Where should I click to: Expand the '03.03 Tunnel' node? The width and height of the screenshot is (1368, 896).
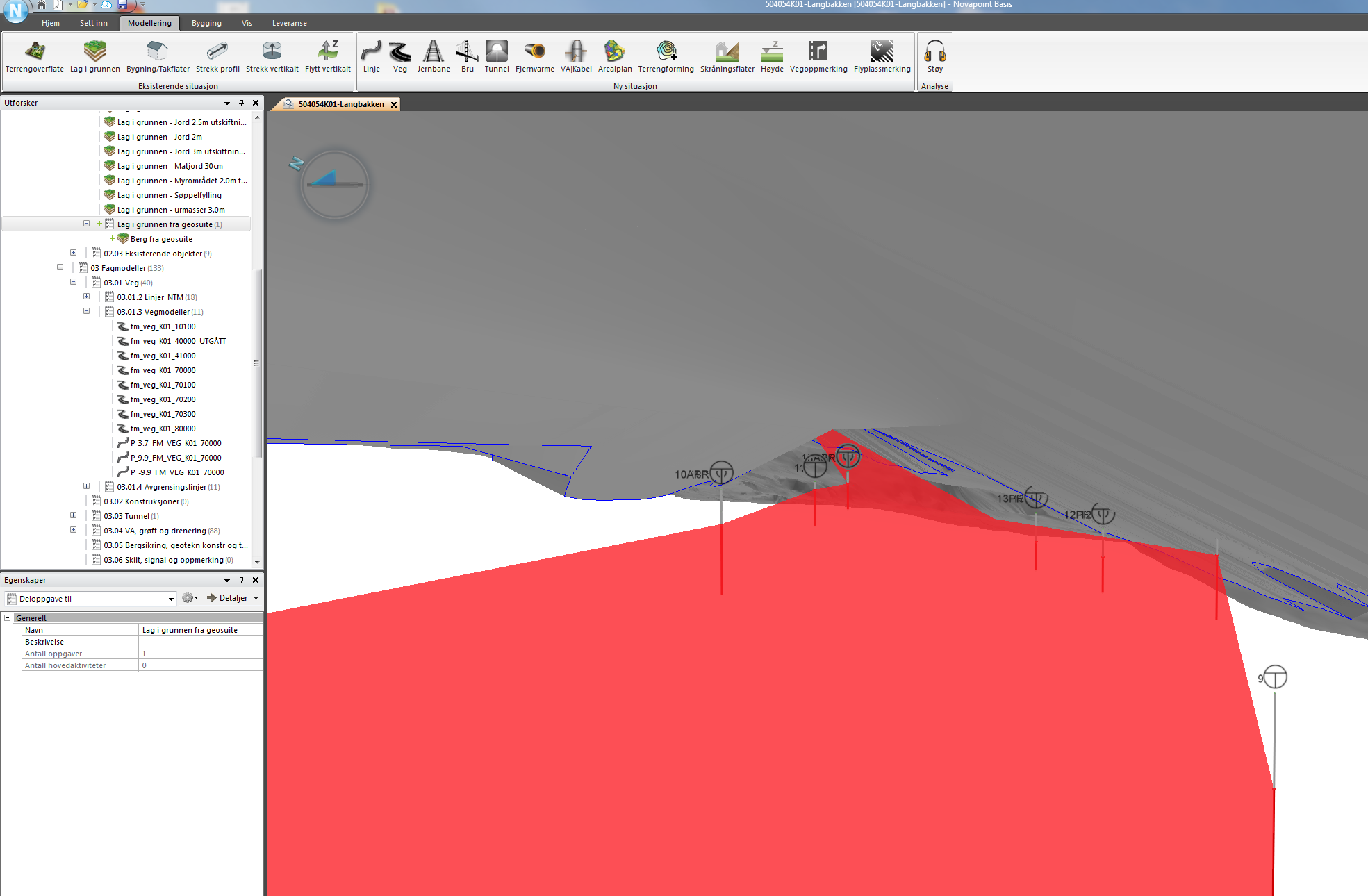[74, 515]
